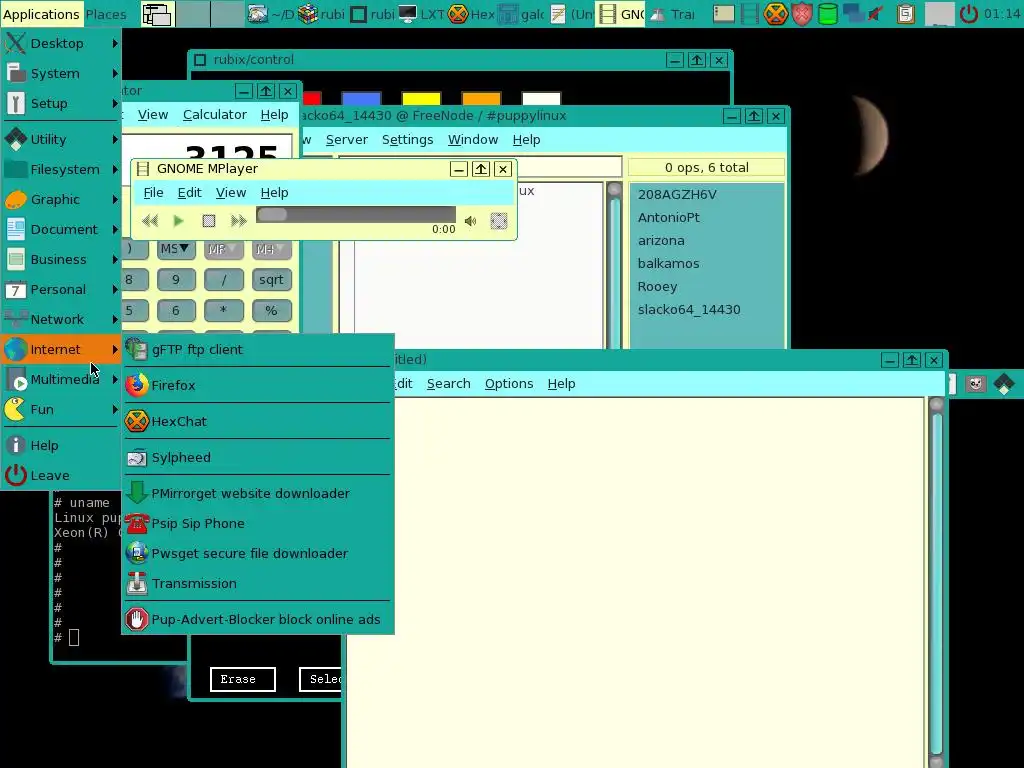Click the red power icon in the panel

click(968, 14)
